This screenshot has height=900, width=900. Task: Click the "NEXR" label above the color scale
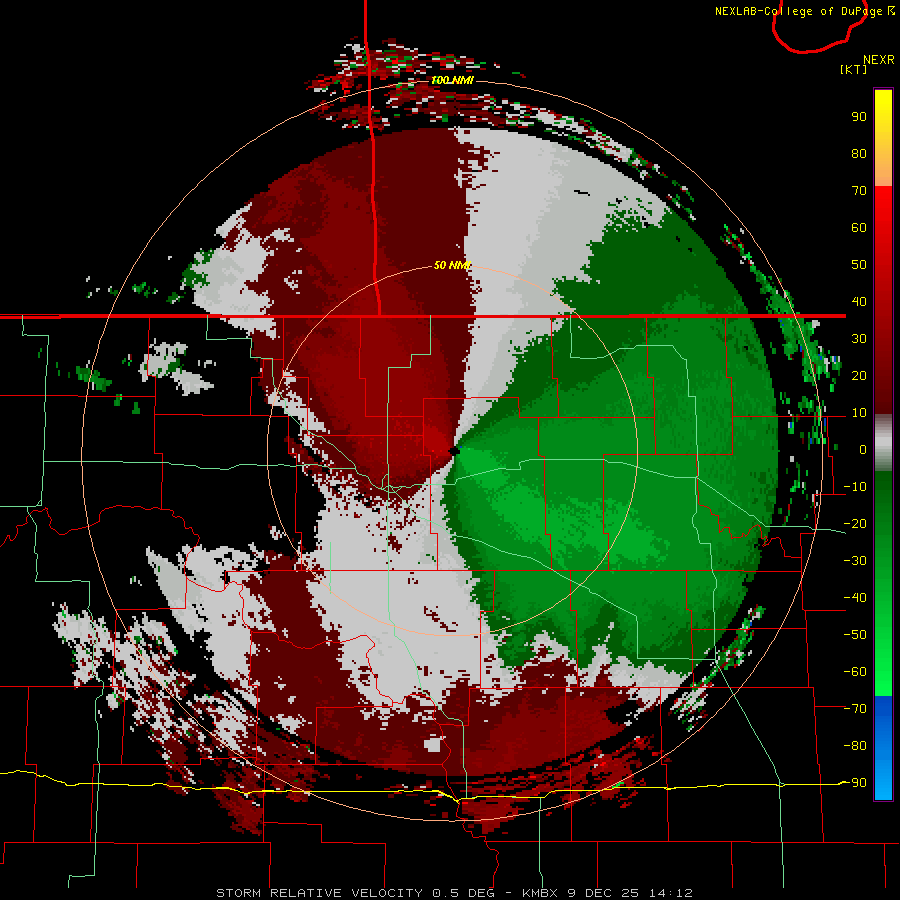coord(879,60)
